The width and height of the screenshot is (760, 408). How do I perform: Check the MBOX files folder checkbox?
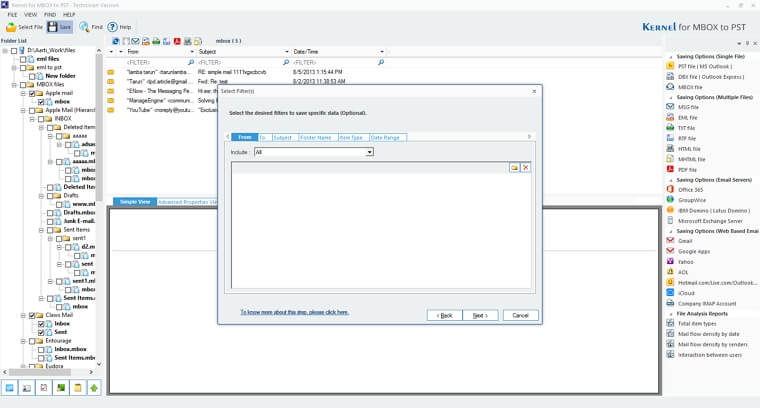point(23,85)
